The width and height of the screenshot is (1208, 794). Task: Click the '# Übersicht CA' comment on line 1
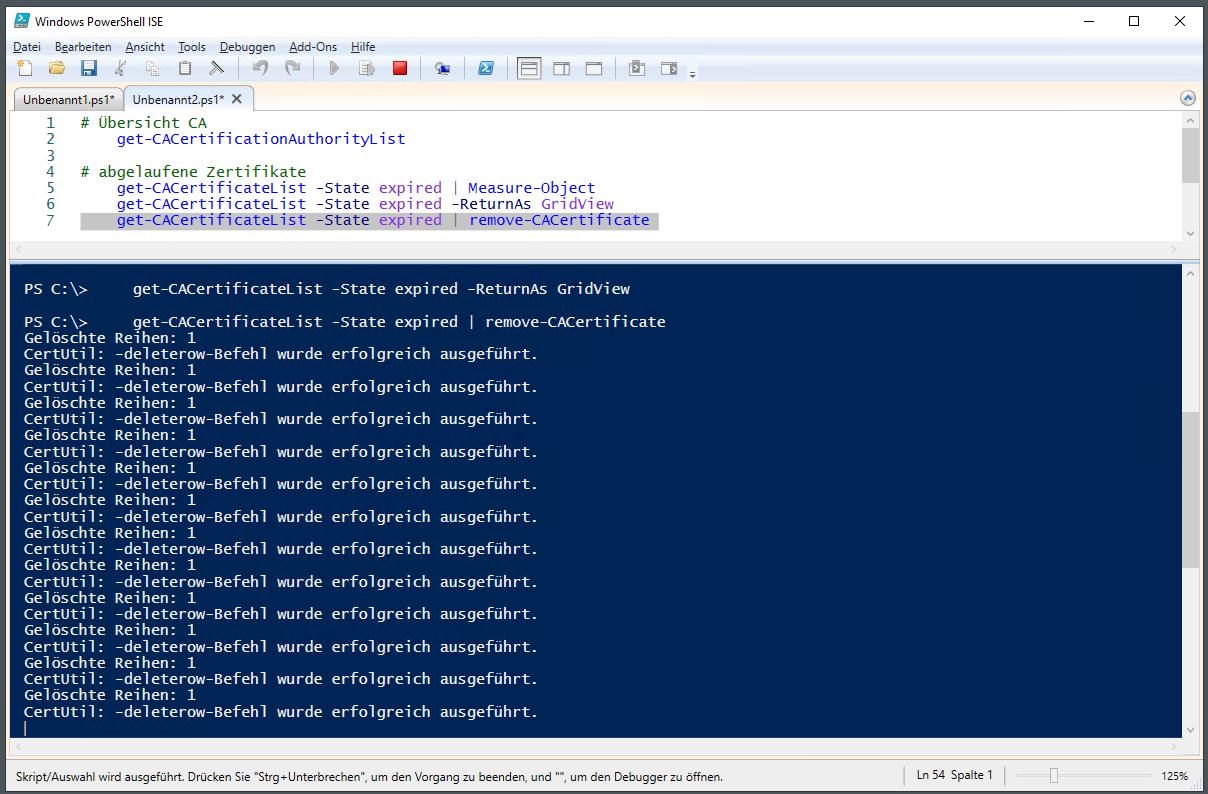click(x=143, y=123)
